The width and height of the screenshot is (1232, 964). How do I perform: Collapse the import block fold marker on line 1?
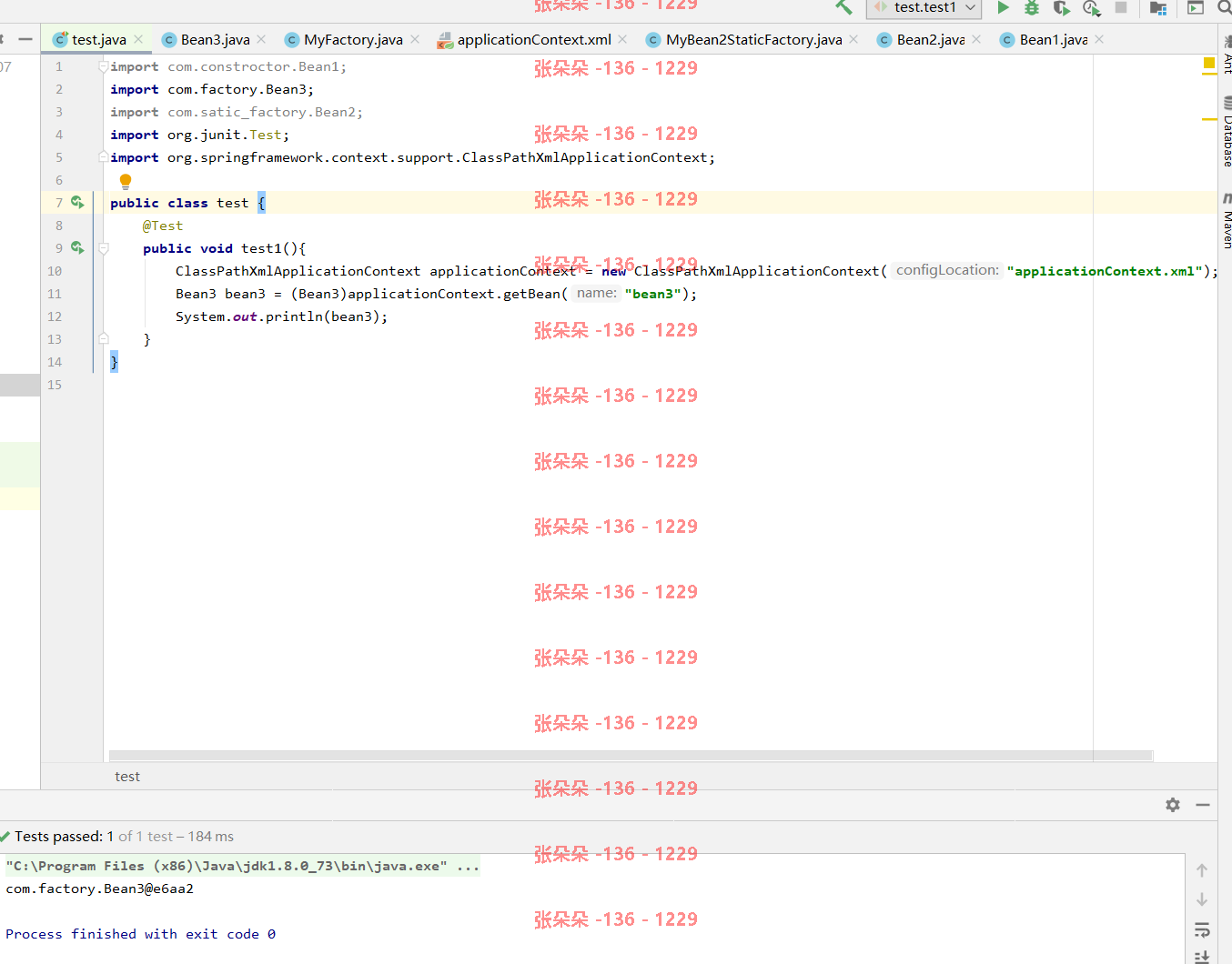(x=104, y=66)
